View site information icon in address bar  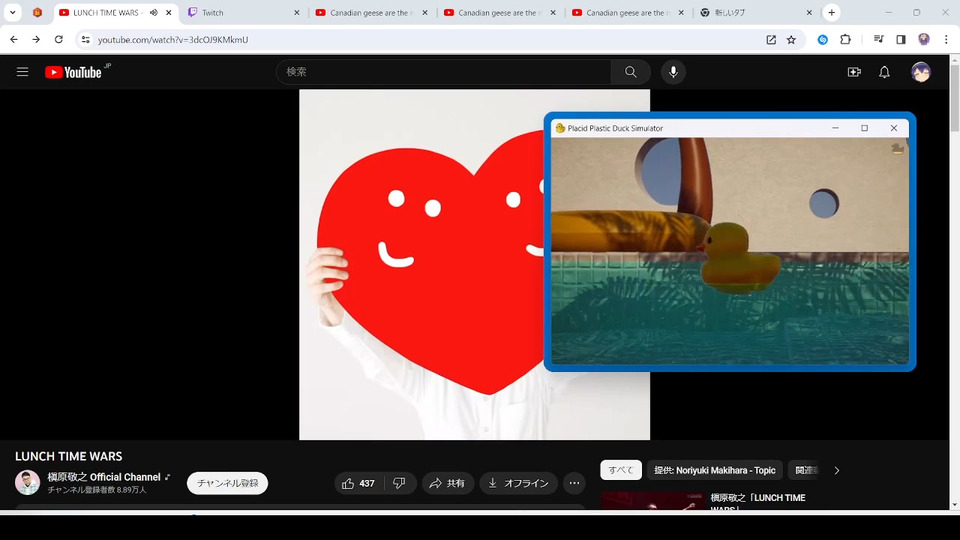[x=85, y=39]
